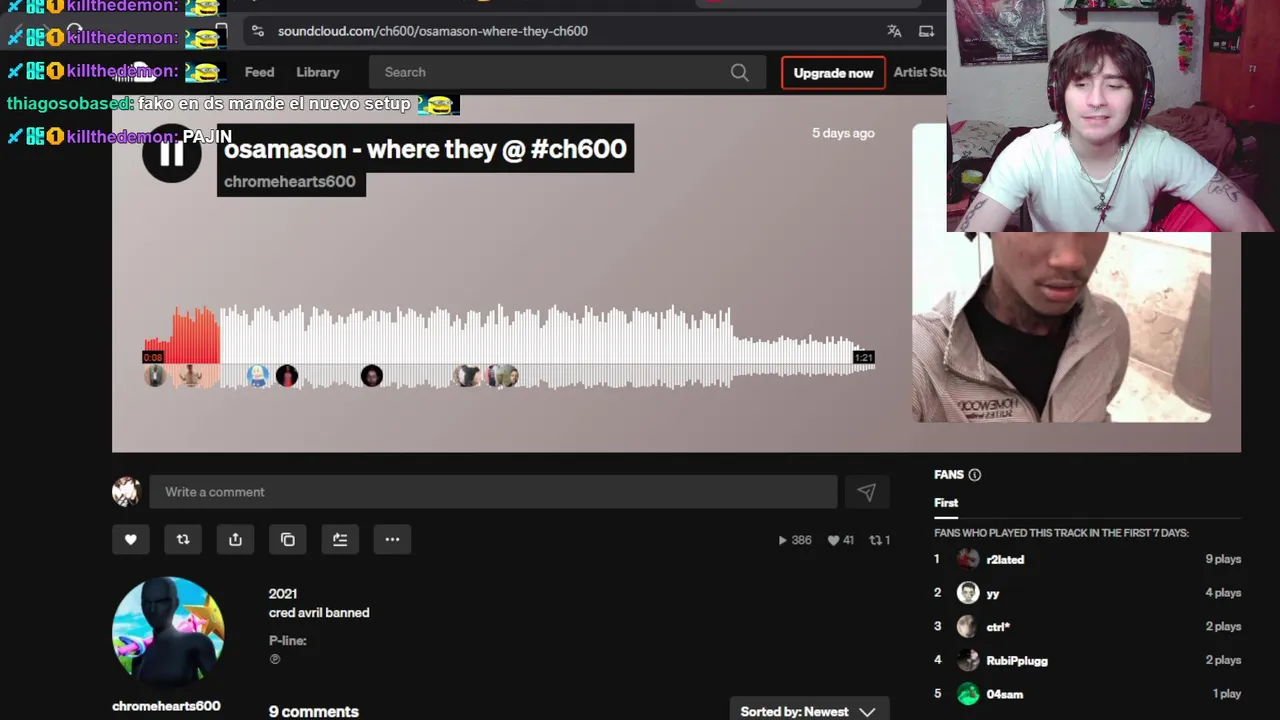Viewport: 1280px width, 720px height.
Task: Click the blue commenter avatar on the waveform
Action: click(x=258, y=376)
